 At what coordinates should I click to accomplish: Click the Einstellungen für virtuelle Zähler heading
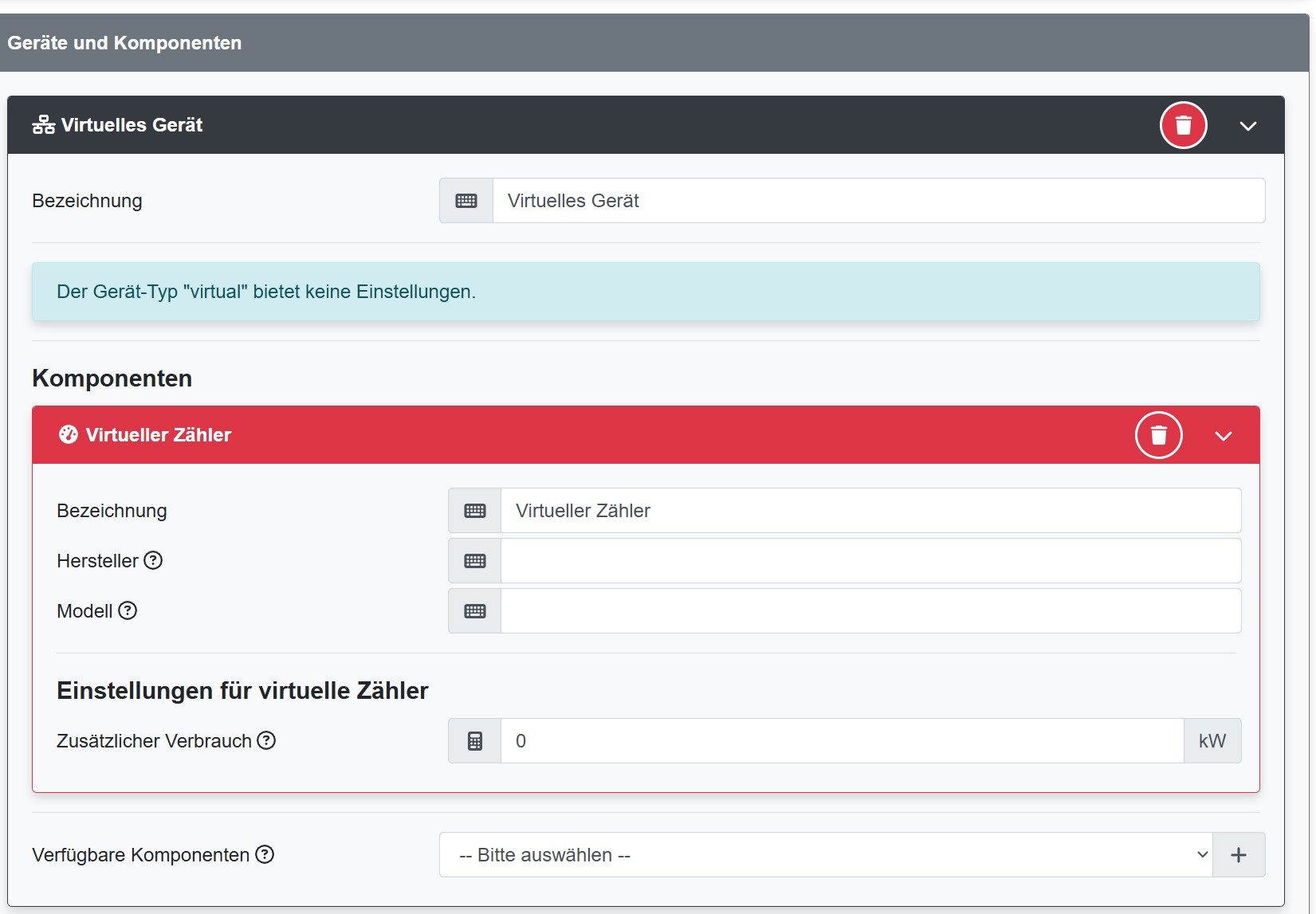242,690
